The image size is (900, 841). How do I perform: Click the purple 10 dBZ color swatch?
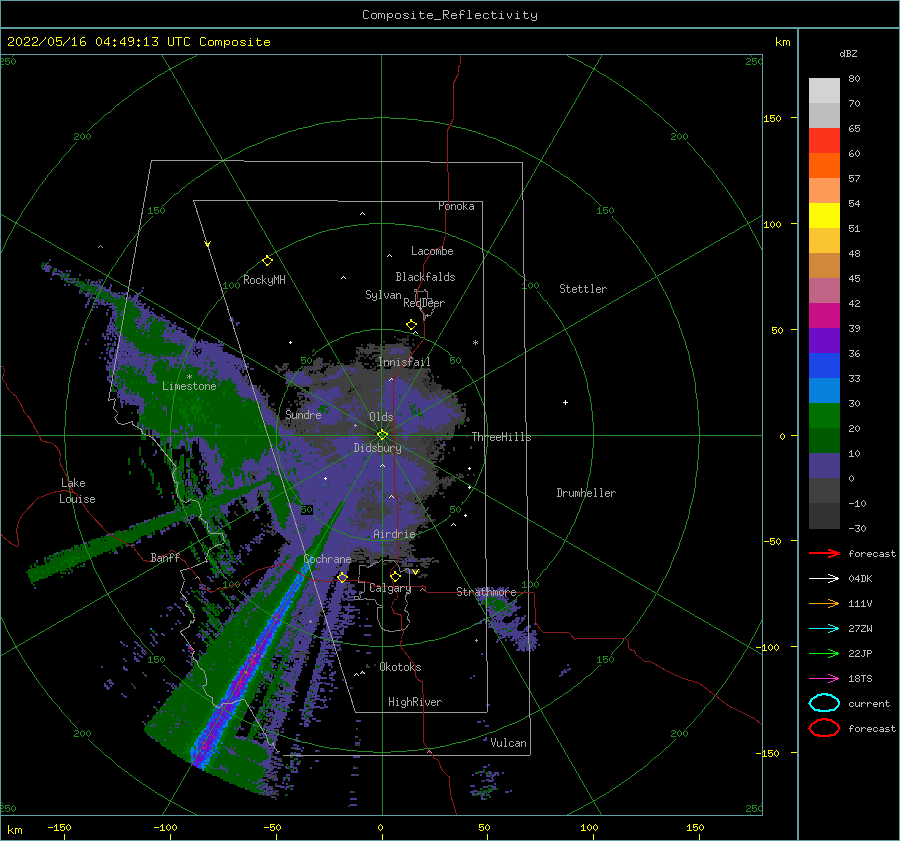(824, 466)
